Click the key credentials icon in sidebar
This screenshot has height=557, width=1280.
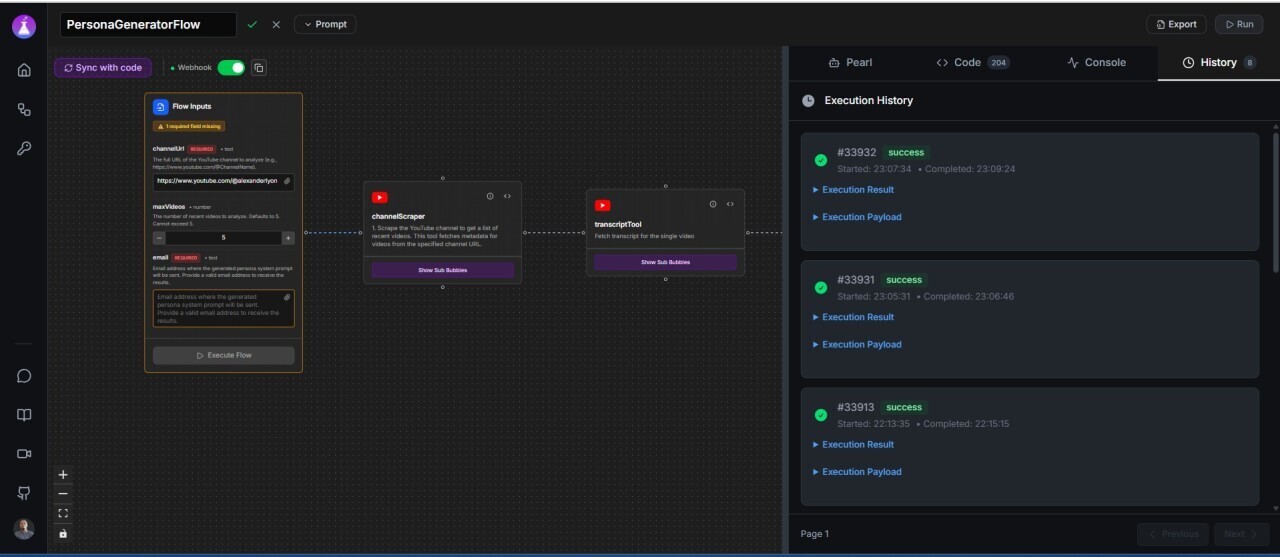[x=24, y=148]
